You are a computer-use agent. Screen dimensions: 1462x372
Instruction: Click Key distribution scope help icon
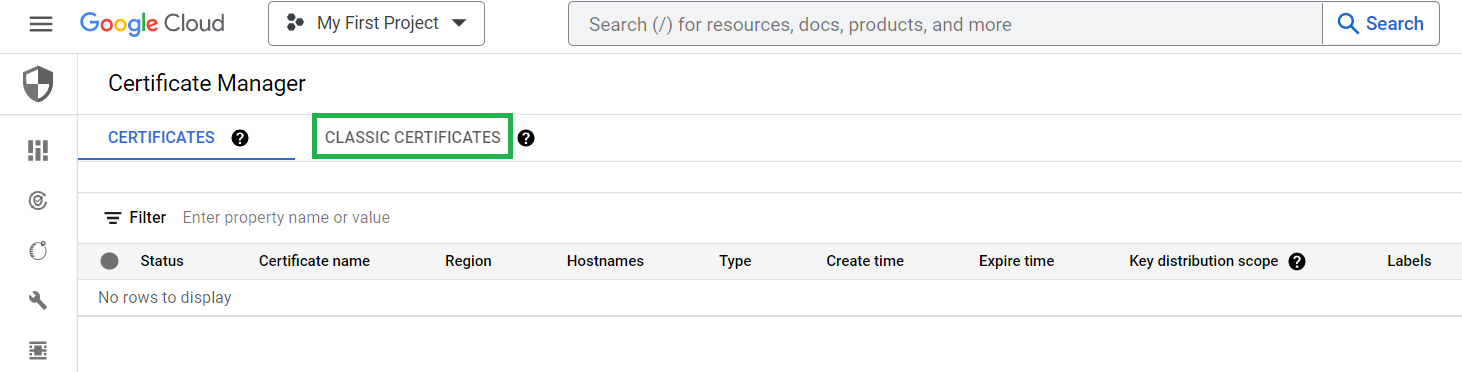(x=1297, y=262)
